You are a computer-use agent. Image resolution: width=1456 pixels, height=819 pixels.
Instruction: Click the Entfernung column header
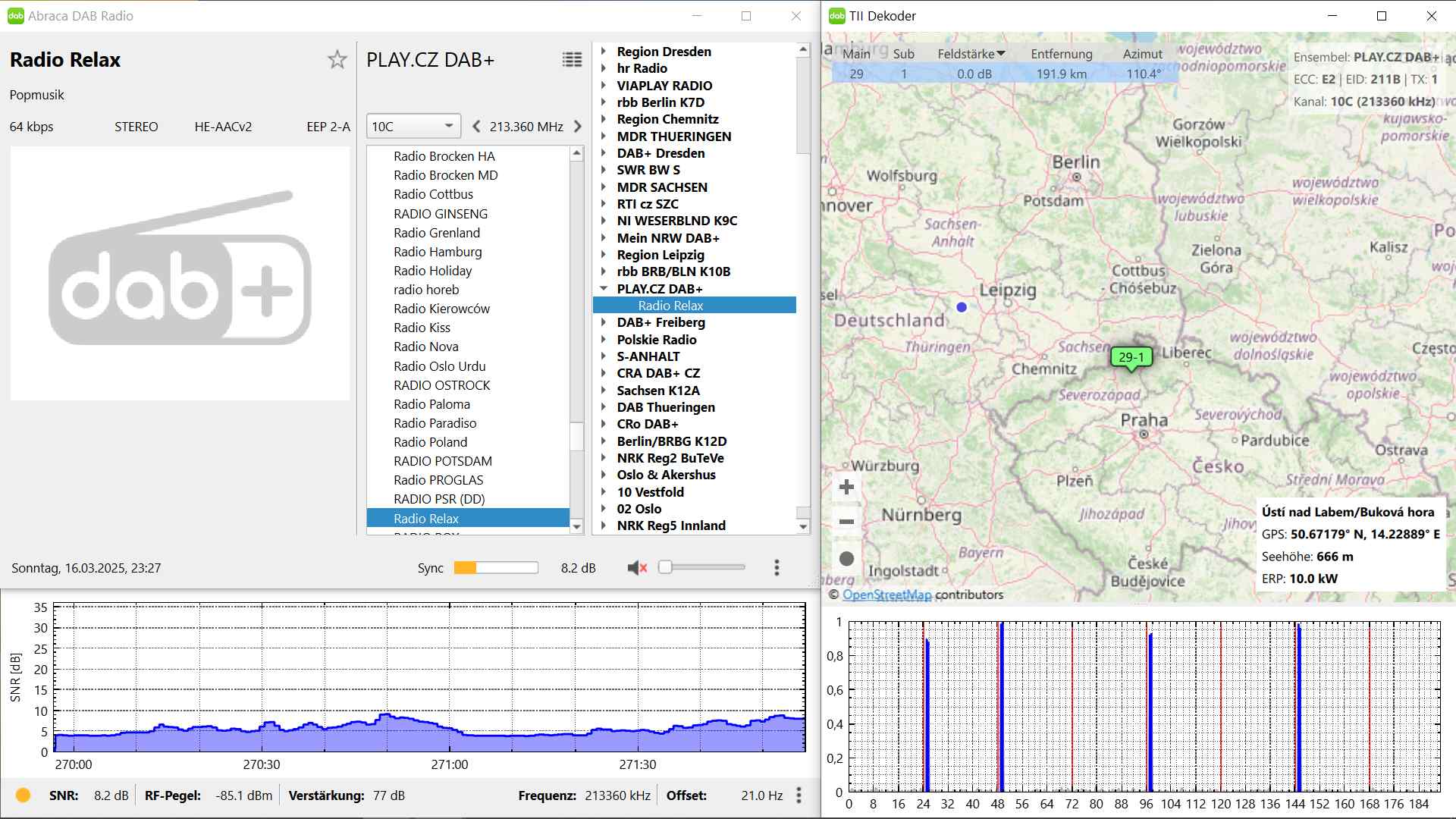[1061, 54]
